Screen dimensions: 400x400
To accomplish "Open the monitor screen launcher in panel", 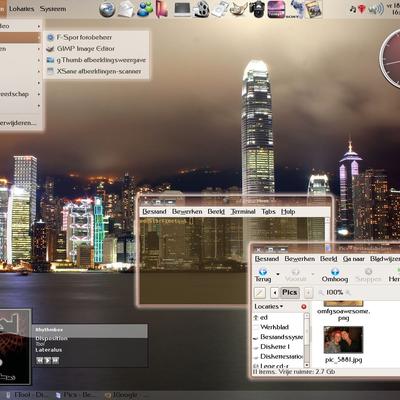I will 182,9.
